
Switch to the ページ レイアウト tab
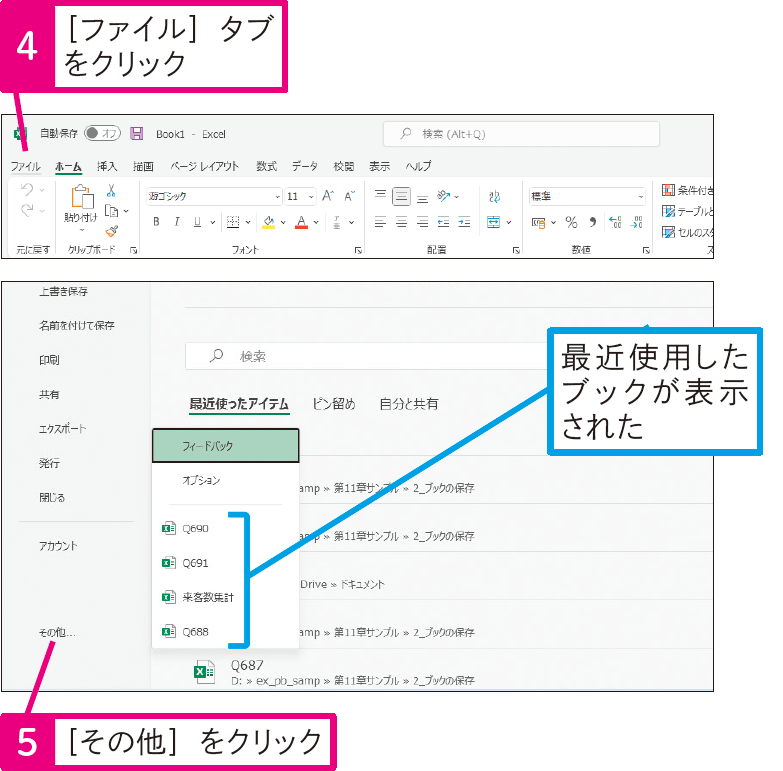pyautogui.click(x=205, y=166)
